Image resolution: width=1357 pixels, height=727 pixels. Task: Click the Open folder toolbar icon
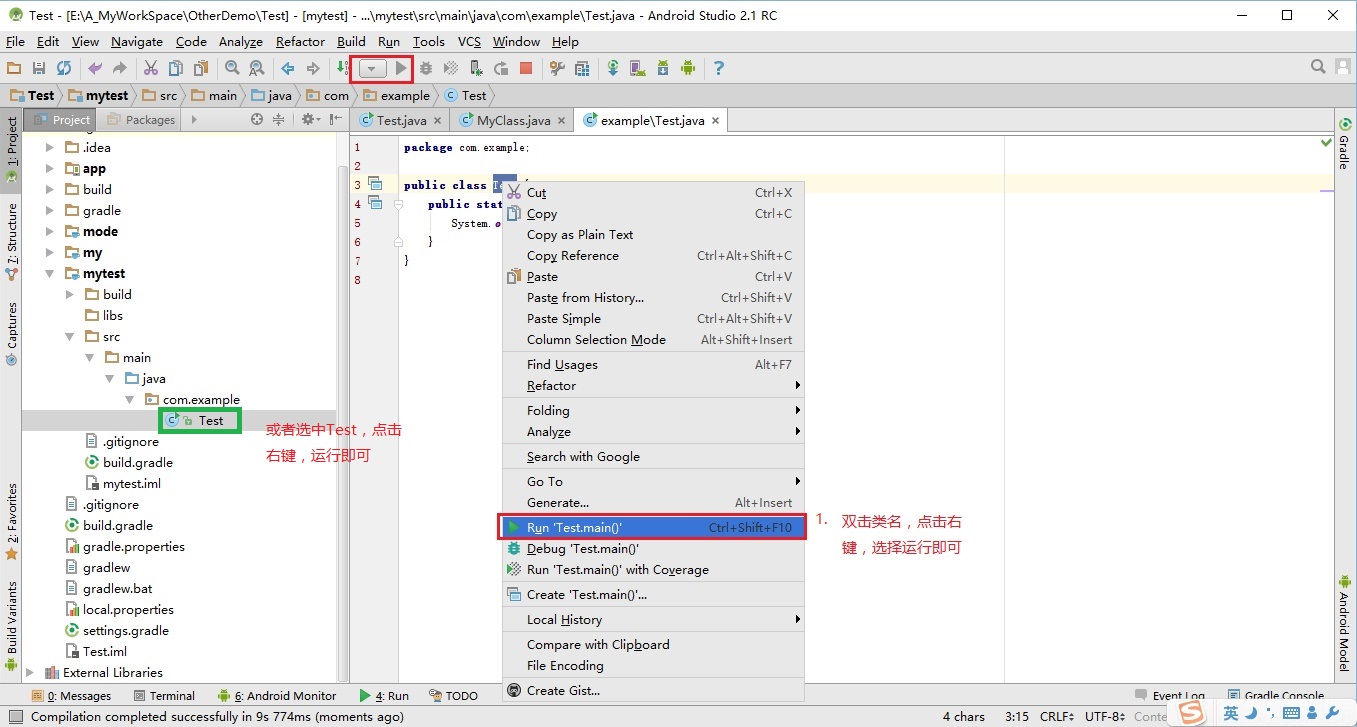tap(14, 68)
